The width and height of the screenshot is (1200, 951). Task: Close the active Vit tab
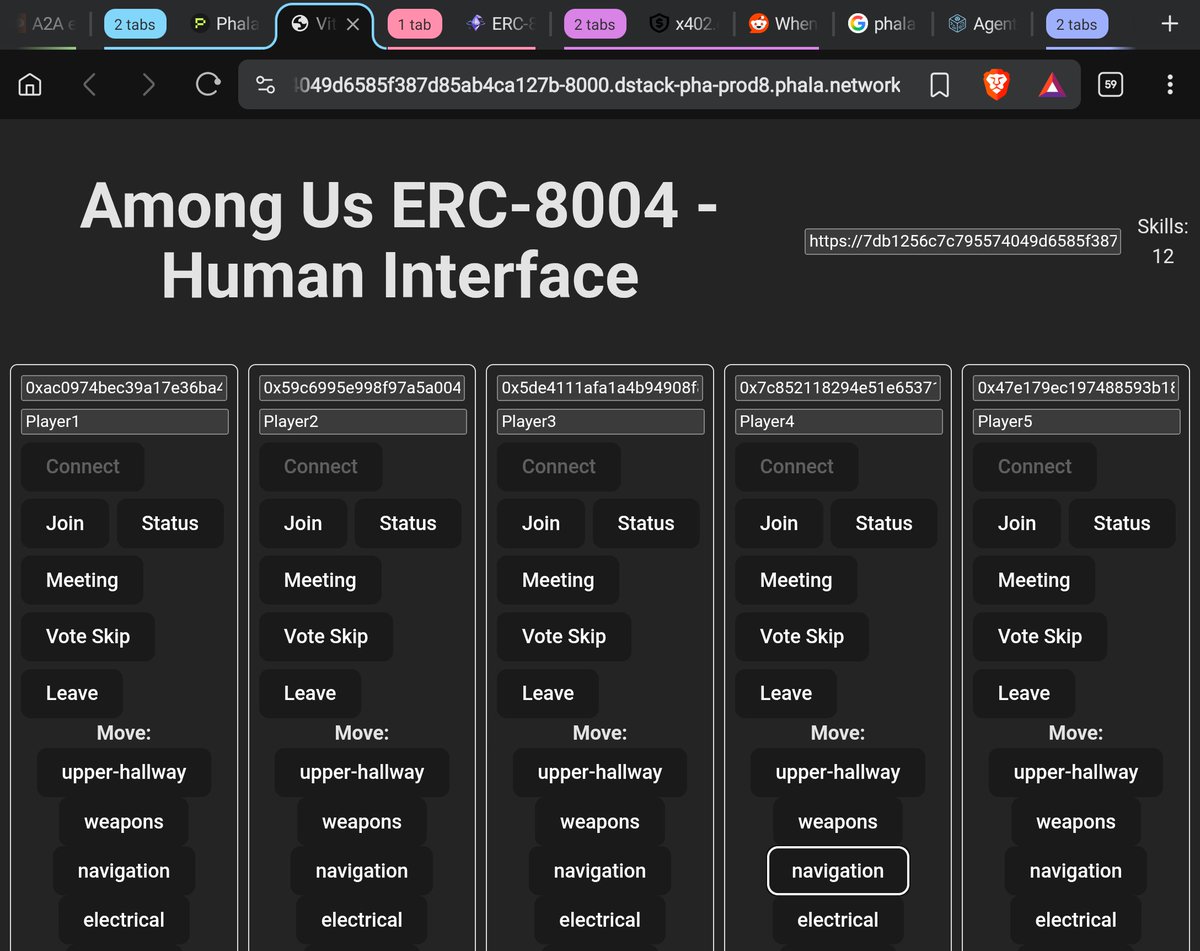coord(353,24)
